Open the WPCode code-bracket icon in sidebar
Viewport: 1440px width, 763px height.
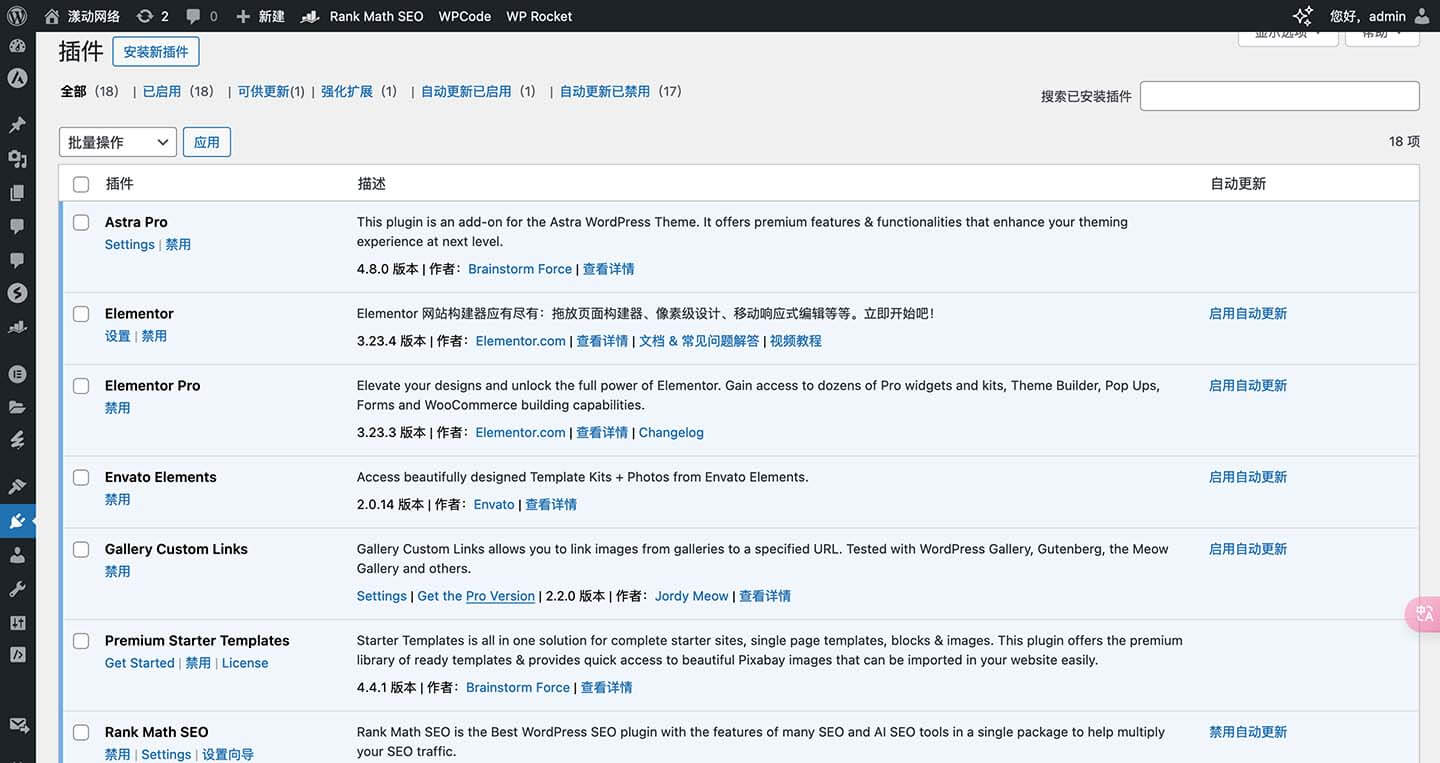[x=17, y=655]
